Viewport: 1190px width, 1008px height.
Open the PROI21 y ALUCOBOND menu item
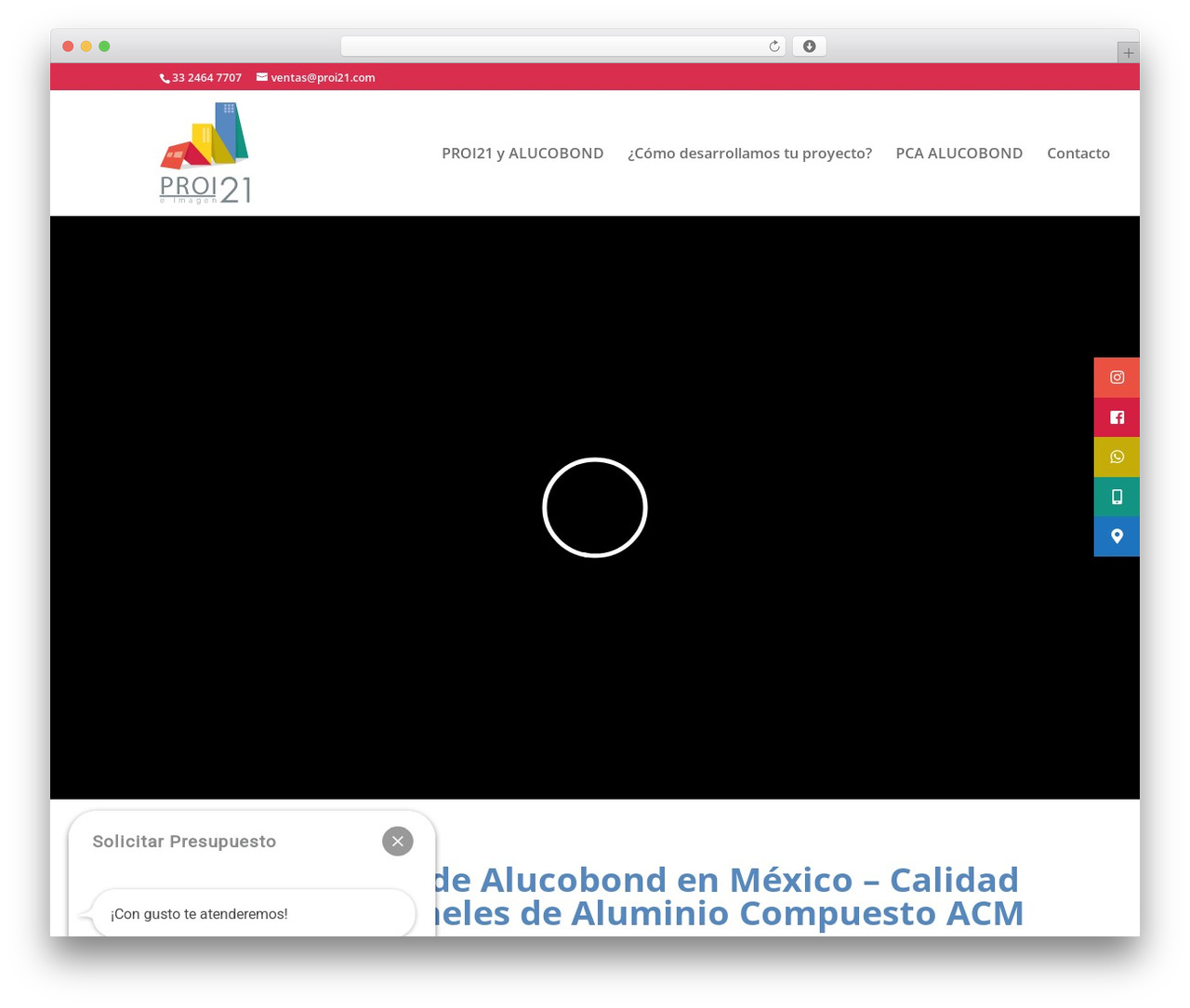click(522, 153)
